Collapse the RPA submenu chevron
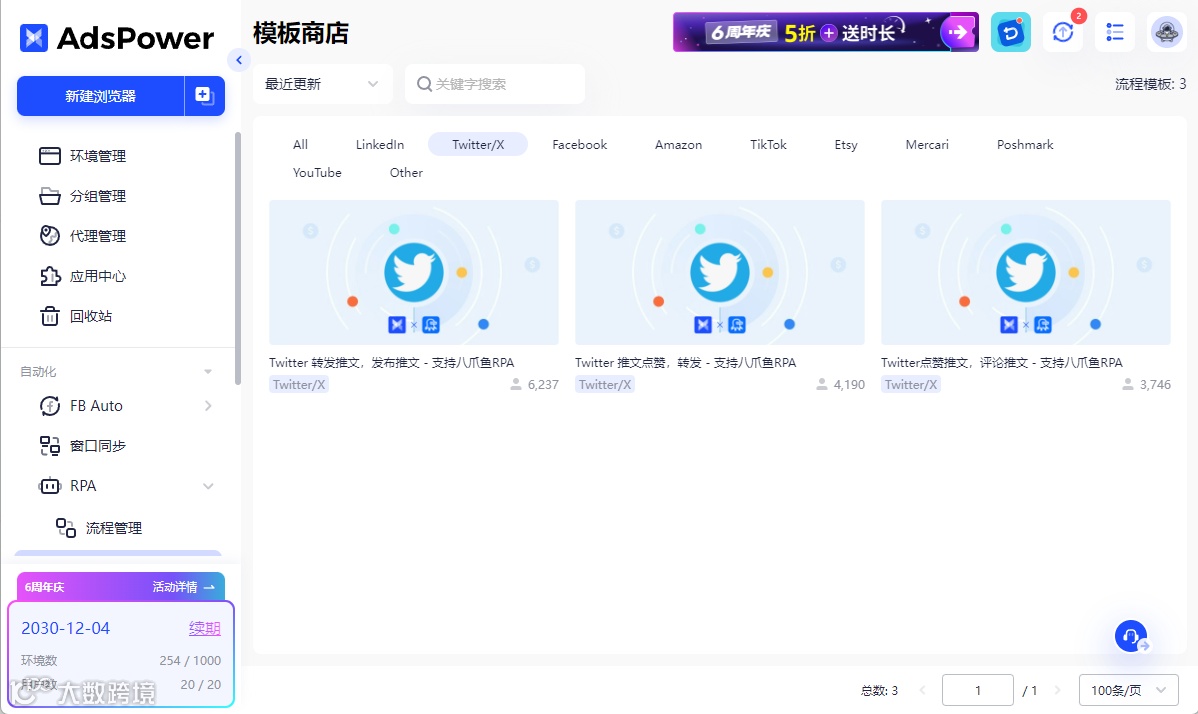Image resolution: width=1198 pixels, height=714 pixels. click(x=208, y=486)
